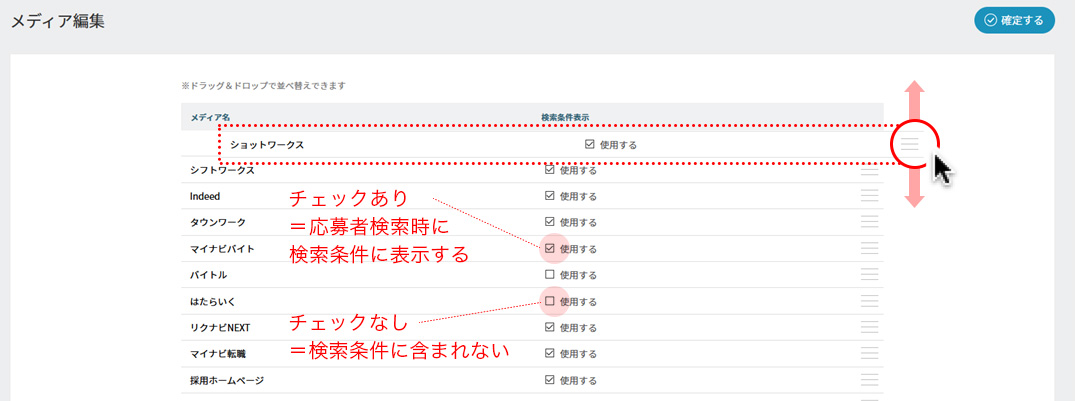Viewport: 1079px width, 401px height.
Task: Enable 使用する checkbox for バイトル
Action: 550,274
